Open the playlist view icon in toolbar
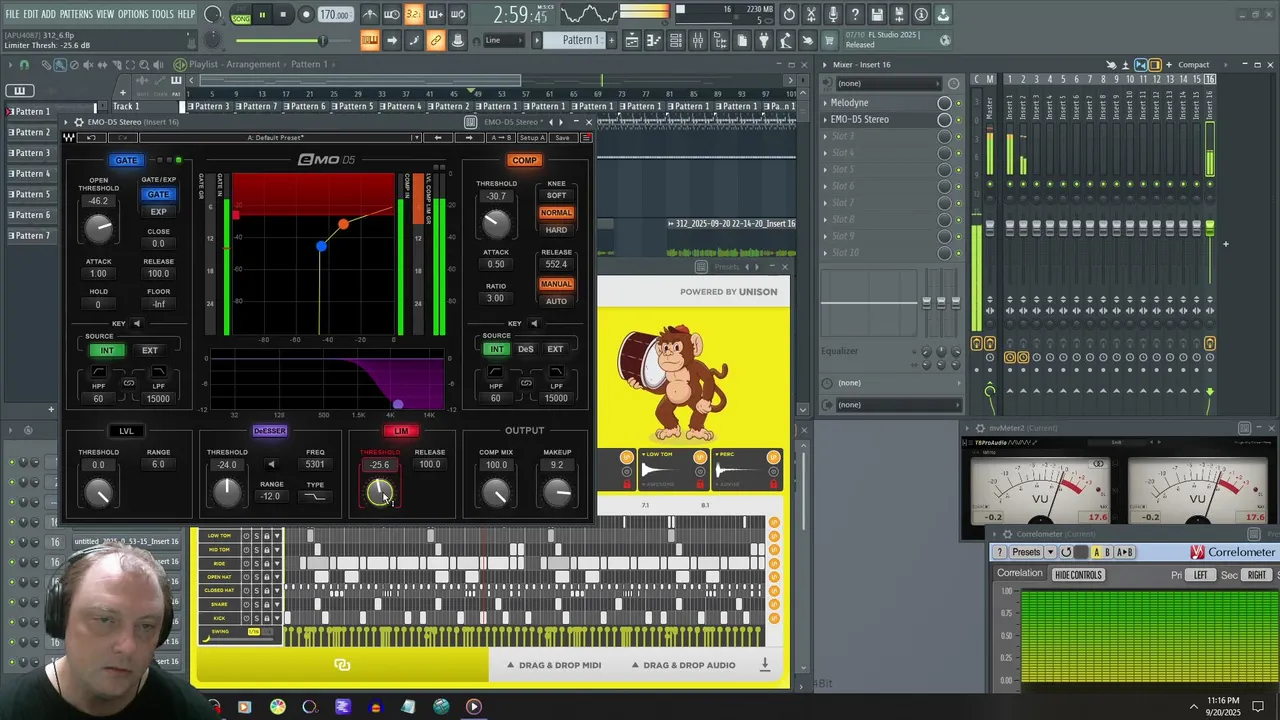This screenshot has height=720, width=1280. pyautogui.click(x=632, y=40)
